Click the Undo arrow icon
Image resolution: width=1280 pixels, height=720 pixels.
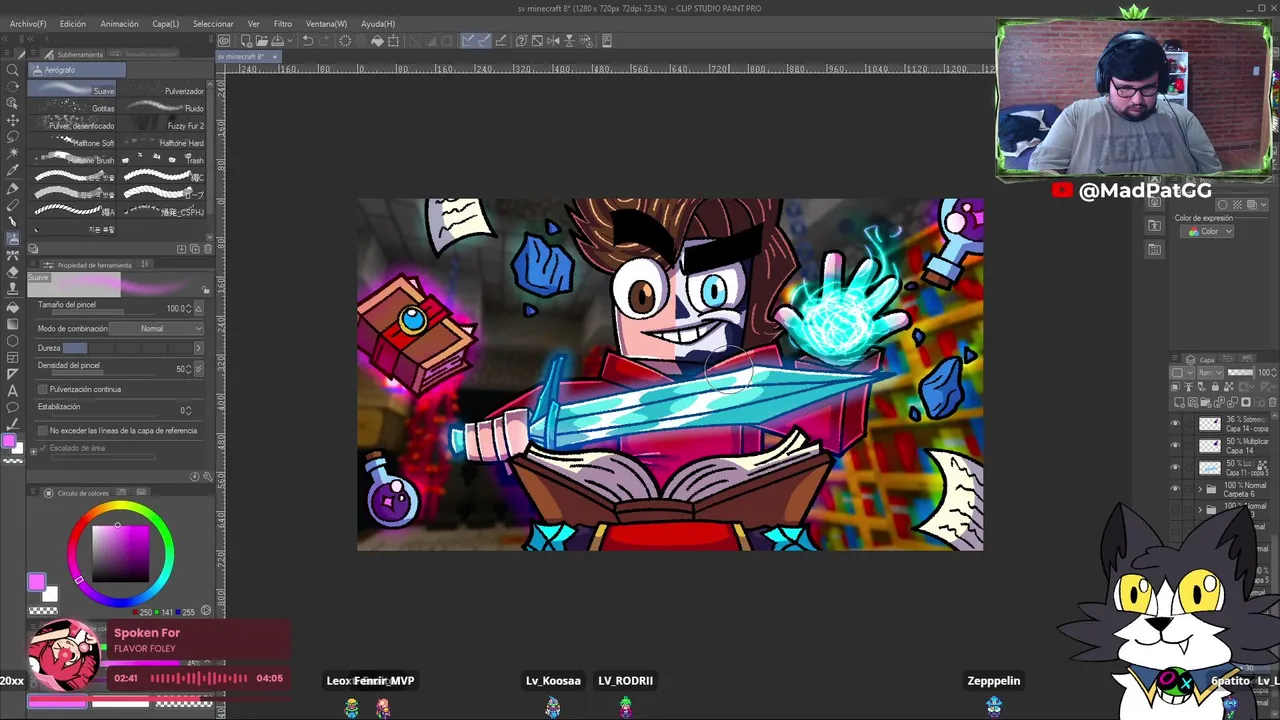pyautogui.click(x=308, y=41)
